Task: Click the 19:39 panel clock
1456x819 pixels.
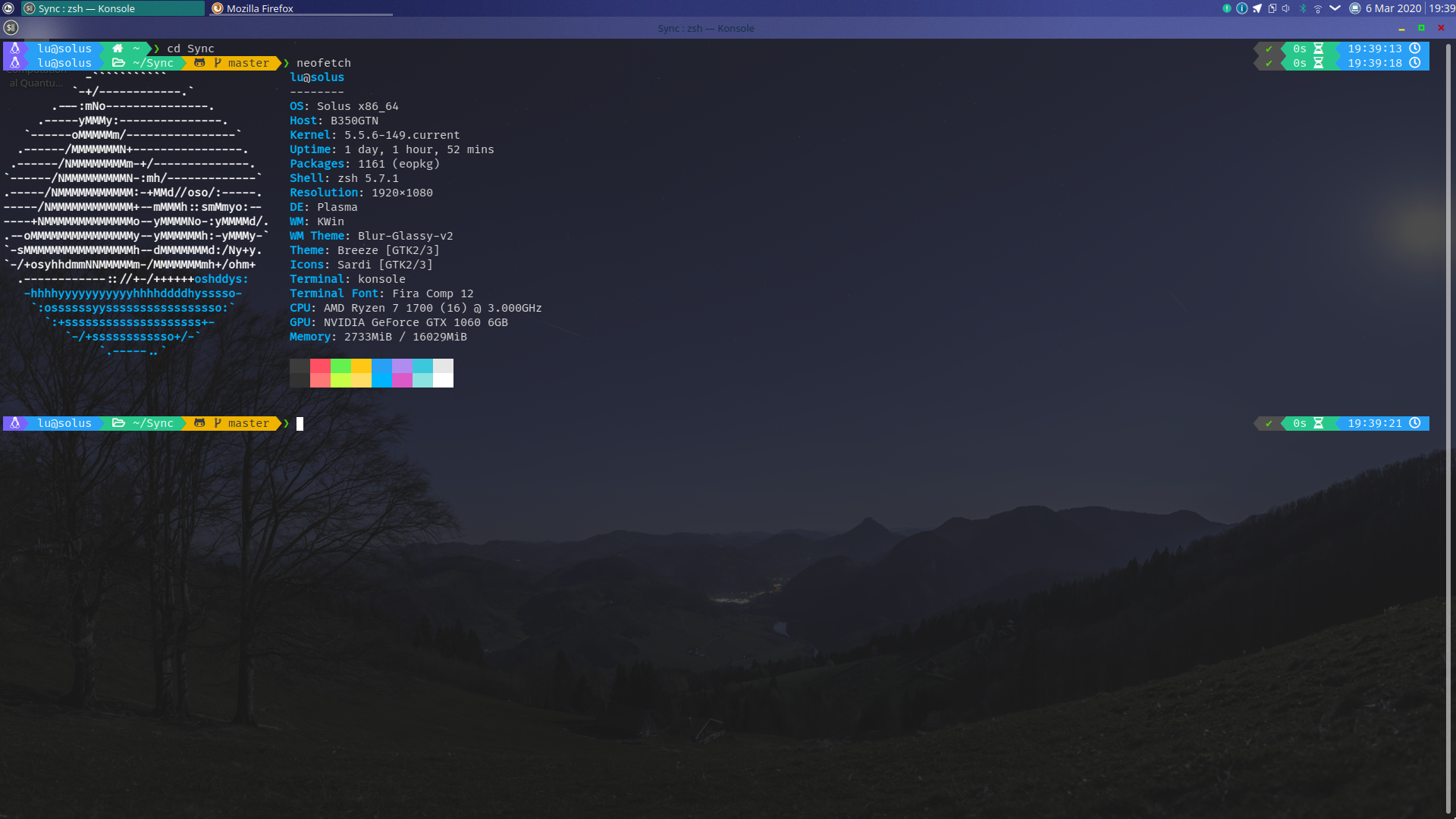Action: [x=1442, y=8]
